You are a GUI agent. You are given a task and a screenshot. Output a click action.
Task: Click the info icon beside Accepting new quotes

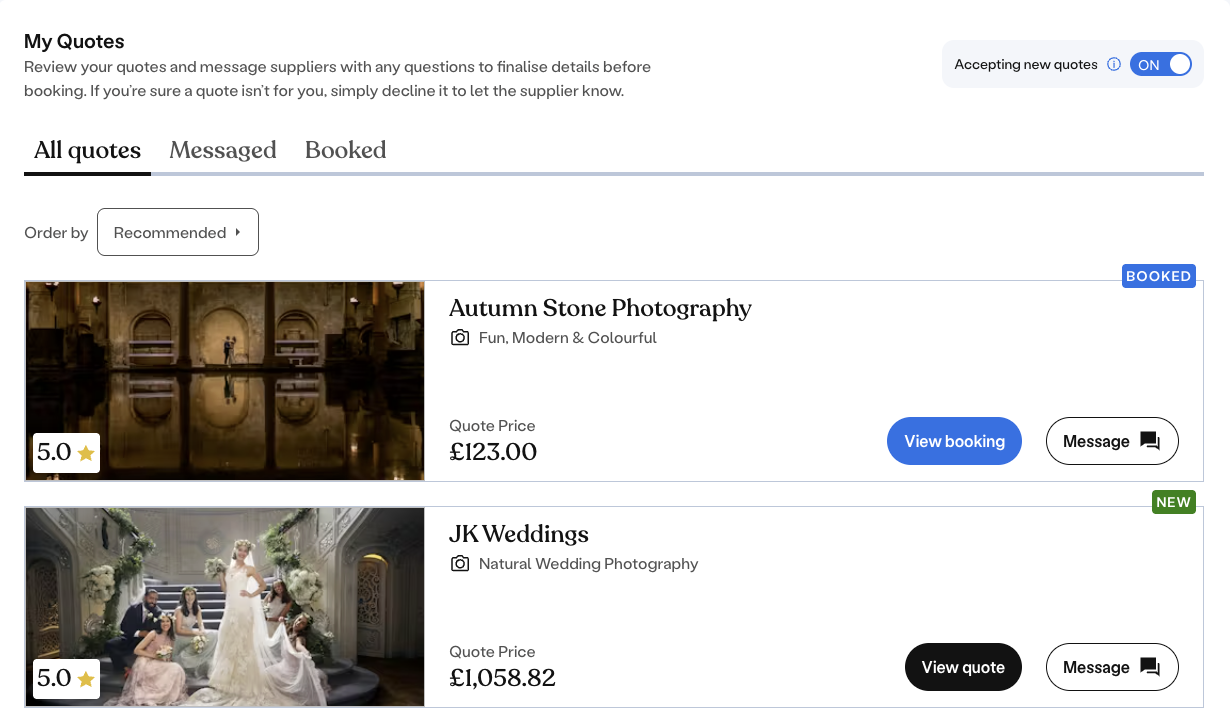(x=1114, y=65)
